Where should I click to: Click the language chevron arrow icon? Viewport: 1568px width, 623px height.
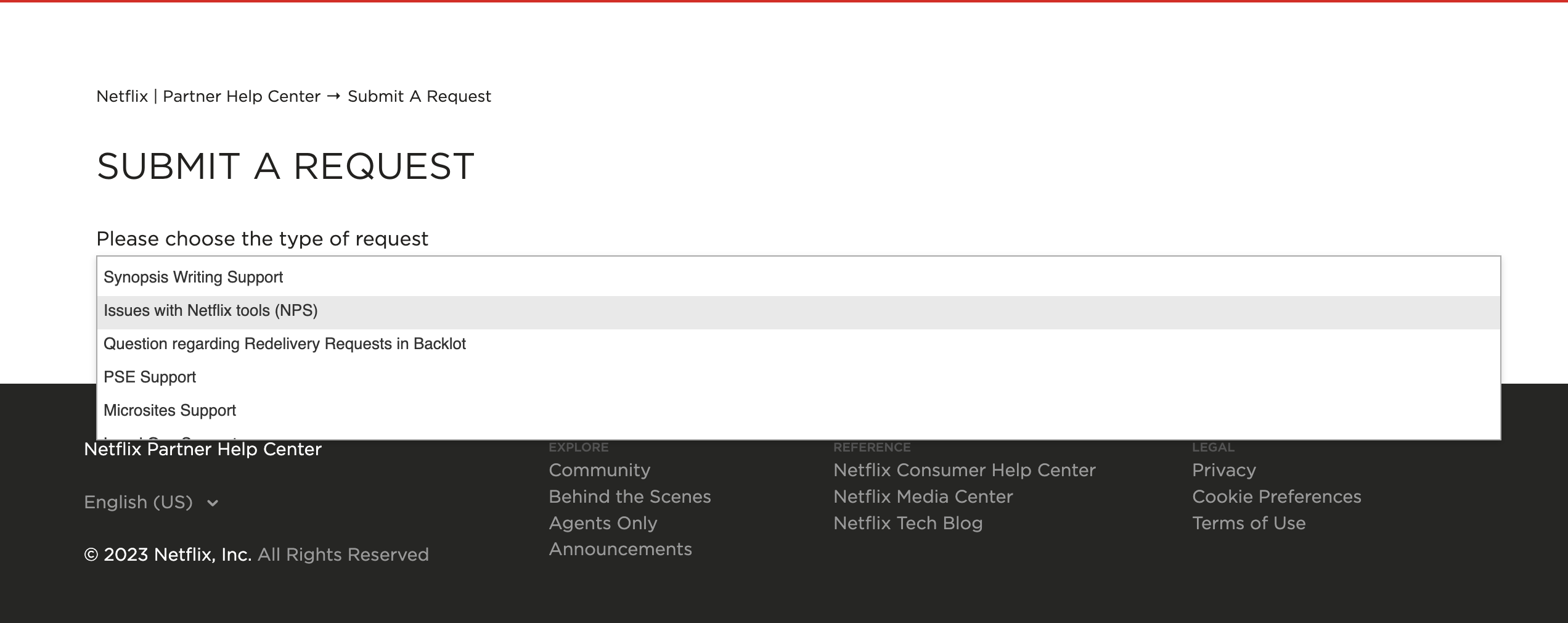tap(213, 503)
